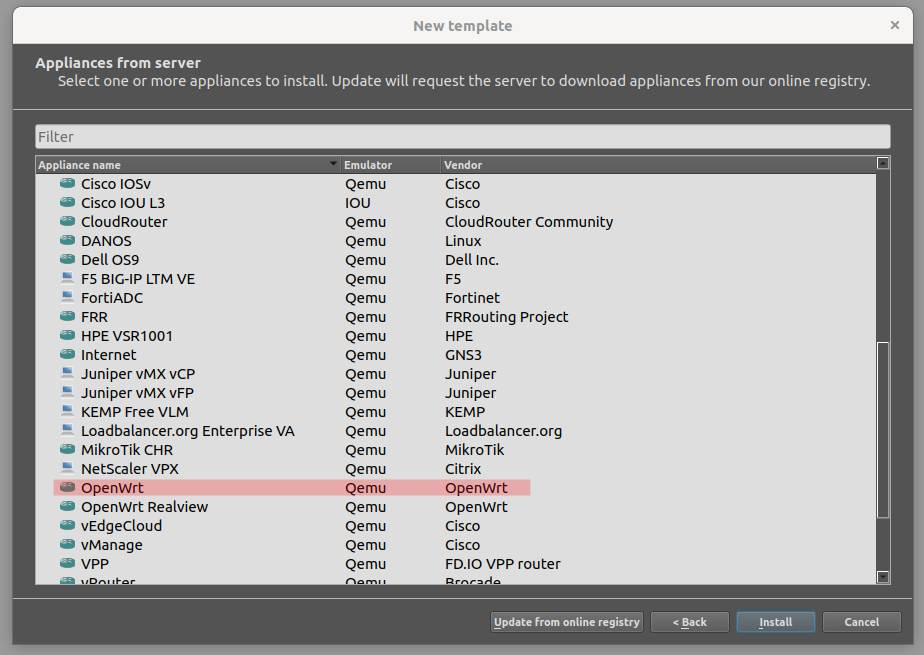Select the Internet appliance name

[x=108, y=355]
